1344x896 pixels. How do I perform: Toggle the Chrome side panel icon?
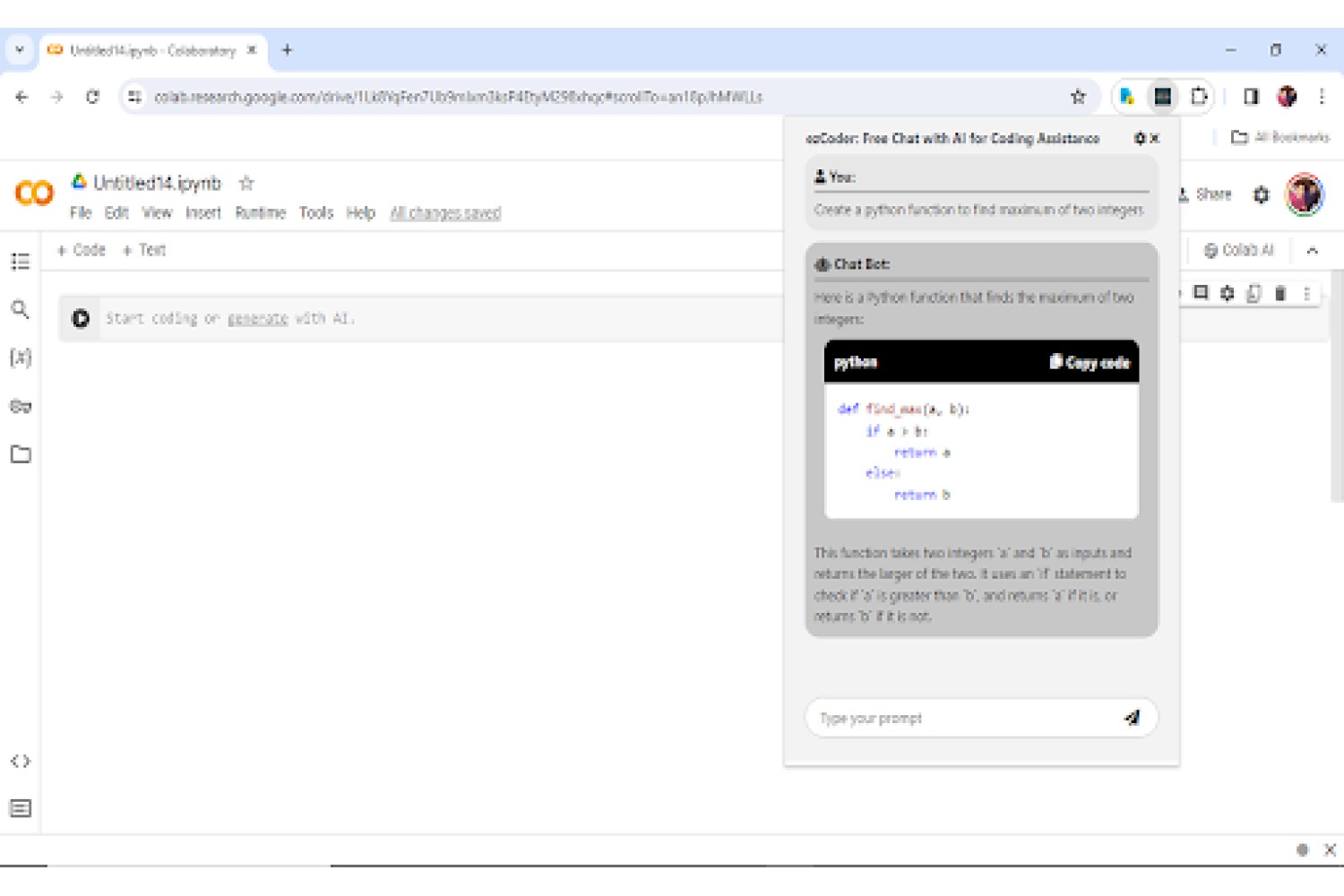point(1251,97)
